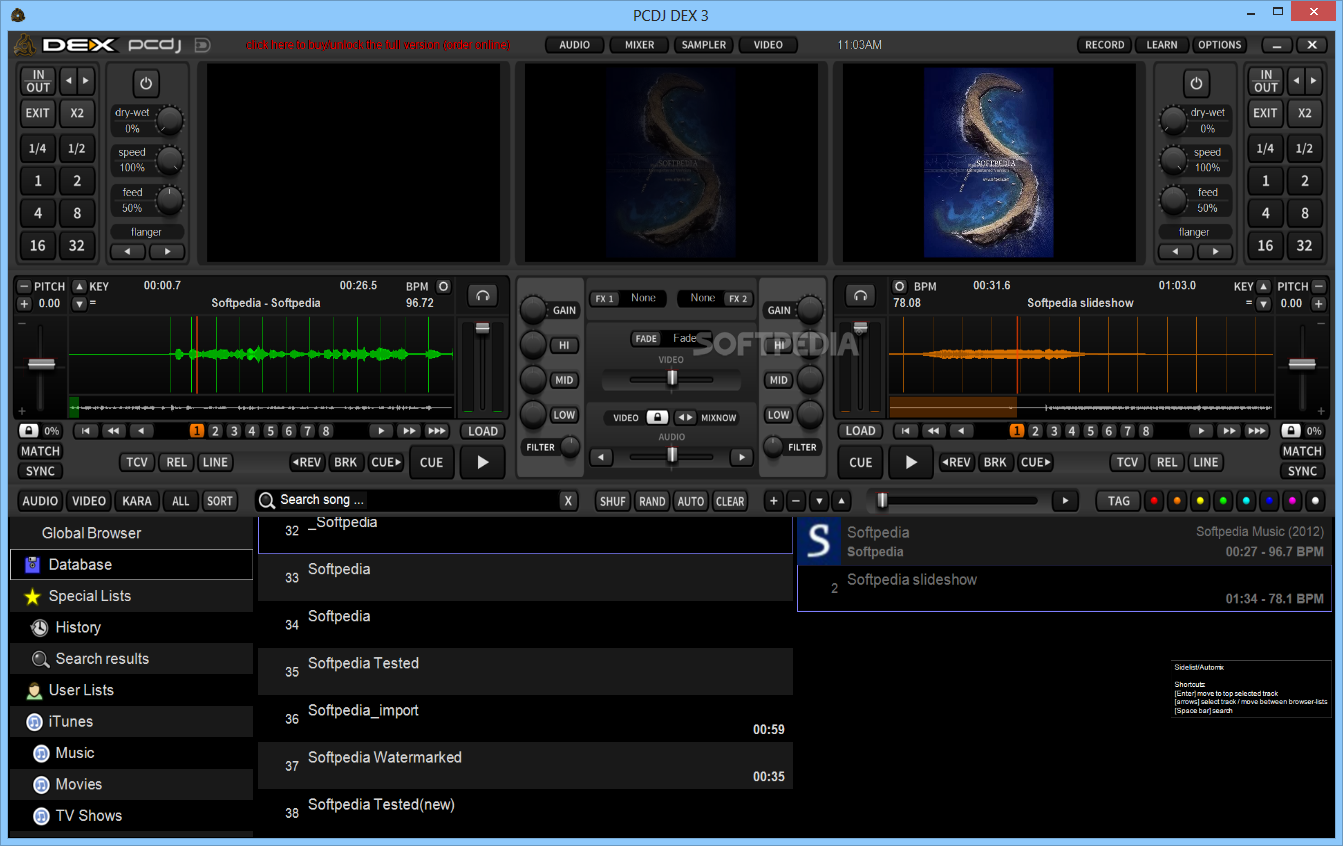Click the search magnifier icon

click(266, 500)
